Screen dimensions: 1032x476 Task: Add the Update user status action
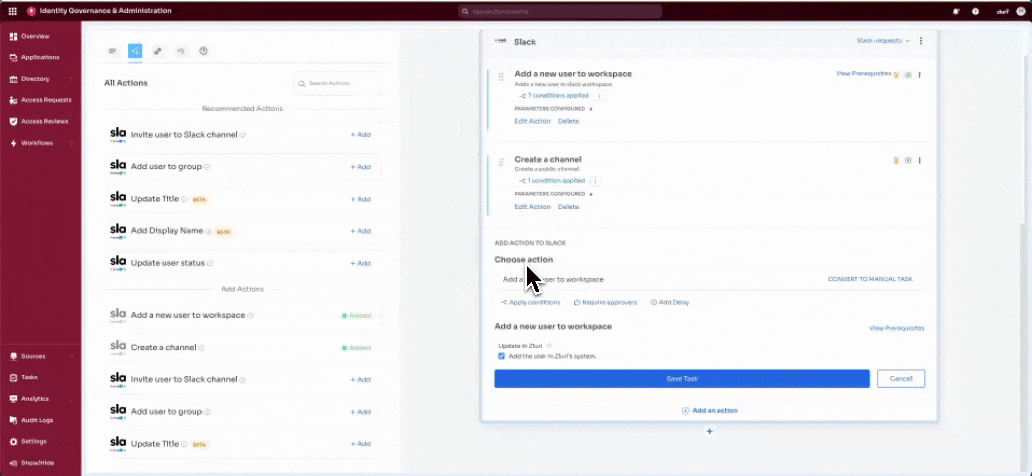pyautogui.click(x=360, y=263)
